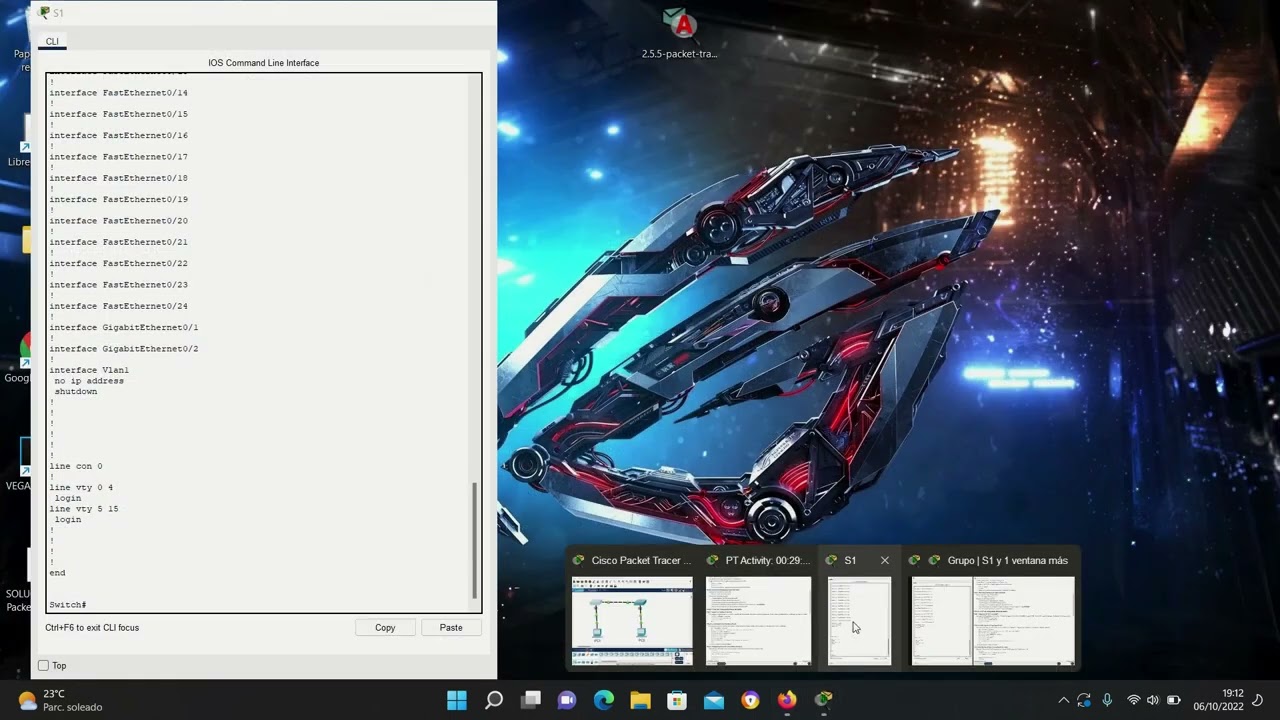Click the Paste button in the CLI
Viewport: 1280px width, 720px height.
[451, 627]
